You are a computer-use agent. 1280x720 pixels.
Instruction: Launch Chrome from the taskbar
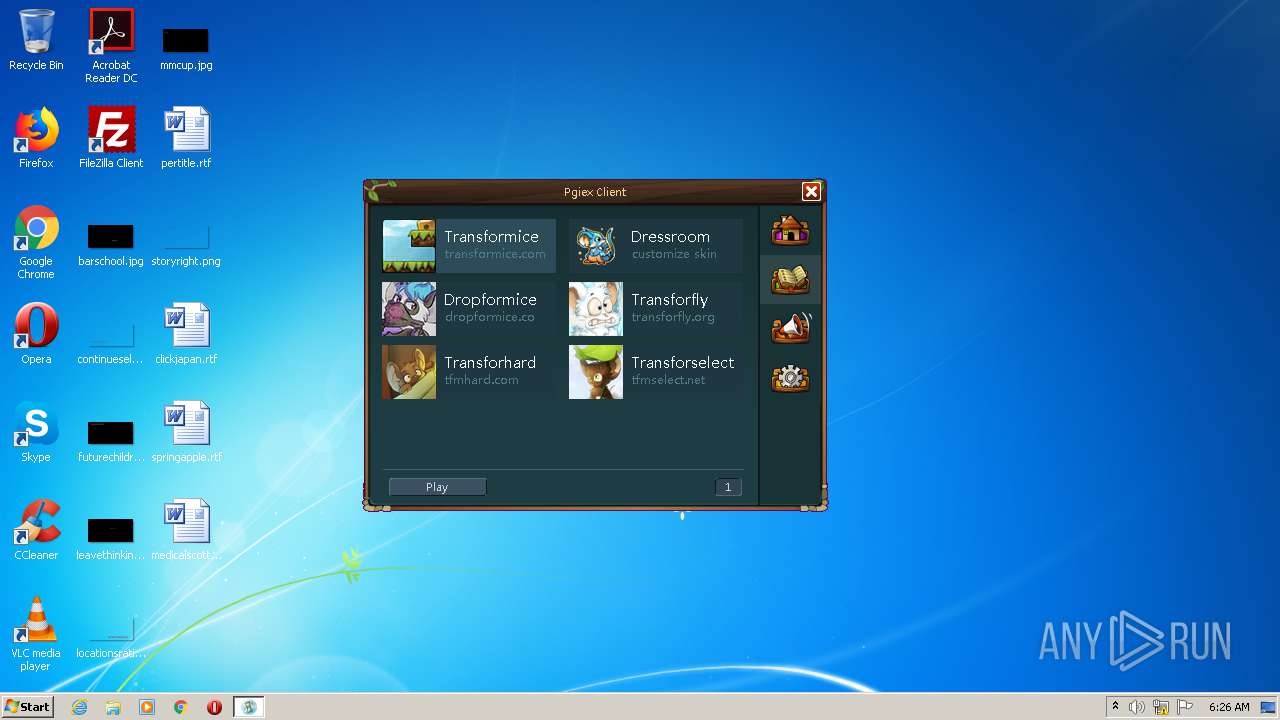tap(181, 707)
